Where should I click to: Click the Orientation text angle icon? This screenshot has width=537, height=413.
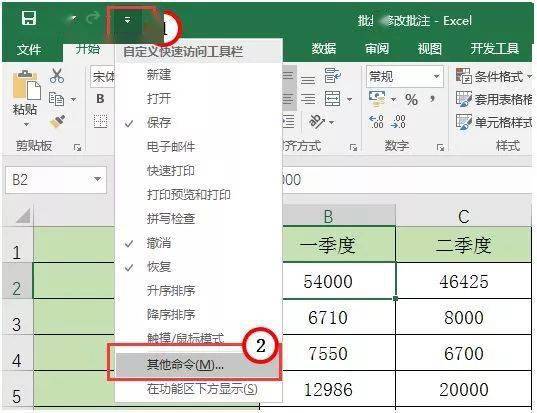tap(316, 122)
